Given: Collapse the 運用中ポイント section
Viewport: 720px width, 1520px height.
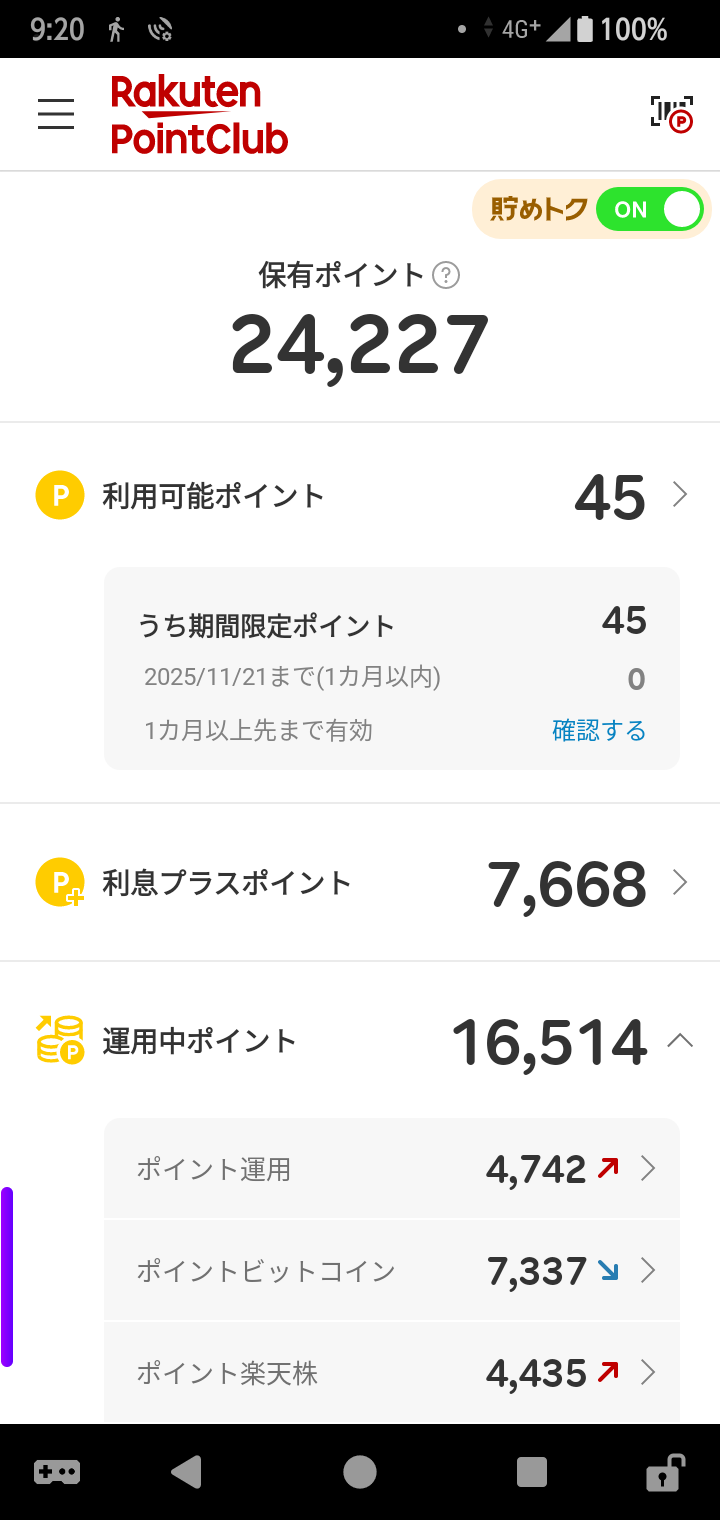Looking at the screenshot, I should (x=680, y=1041).
